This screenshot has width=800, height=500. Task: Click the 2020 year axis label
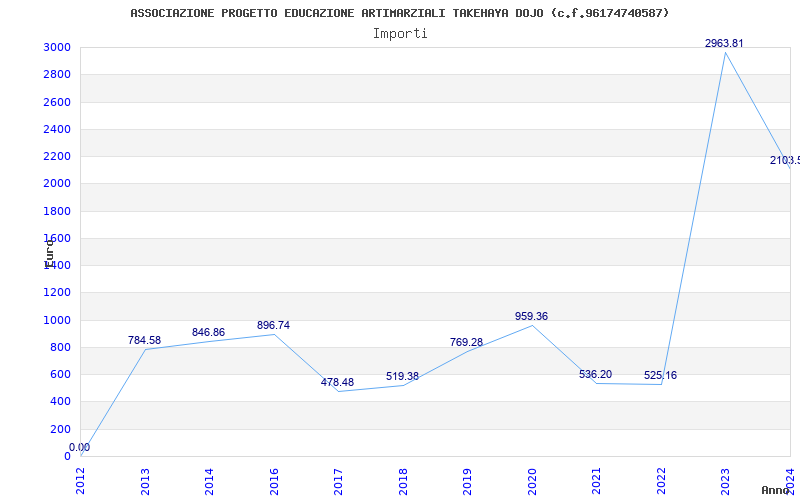click(x=532, y=480)
